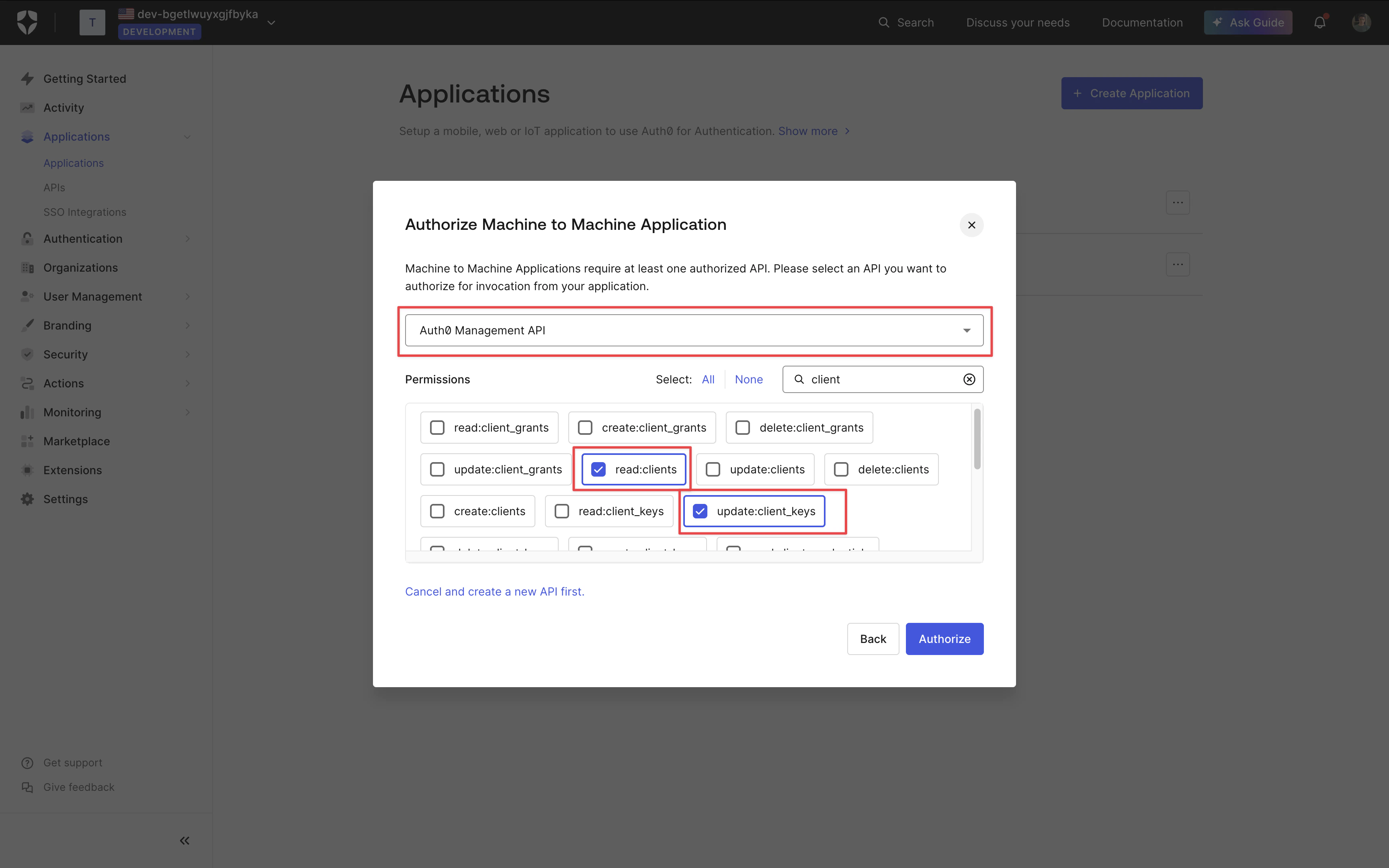Viewport: 1389px width, 868px height.
Task: Click the Extensions chip icon
Action: (x=27, y=470)
